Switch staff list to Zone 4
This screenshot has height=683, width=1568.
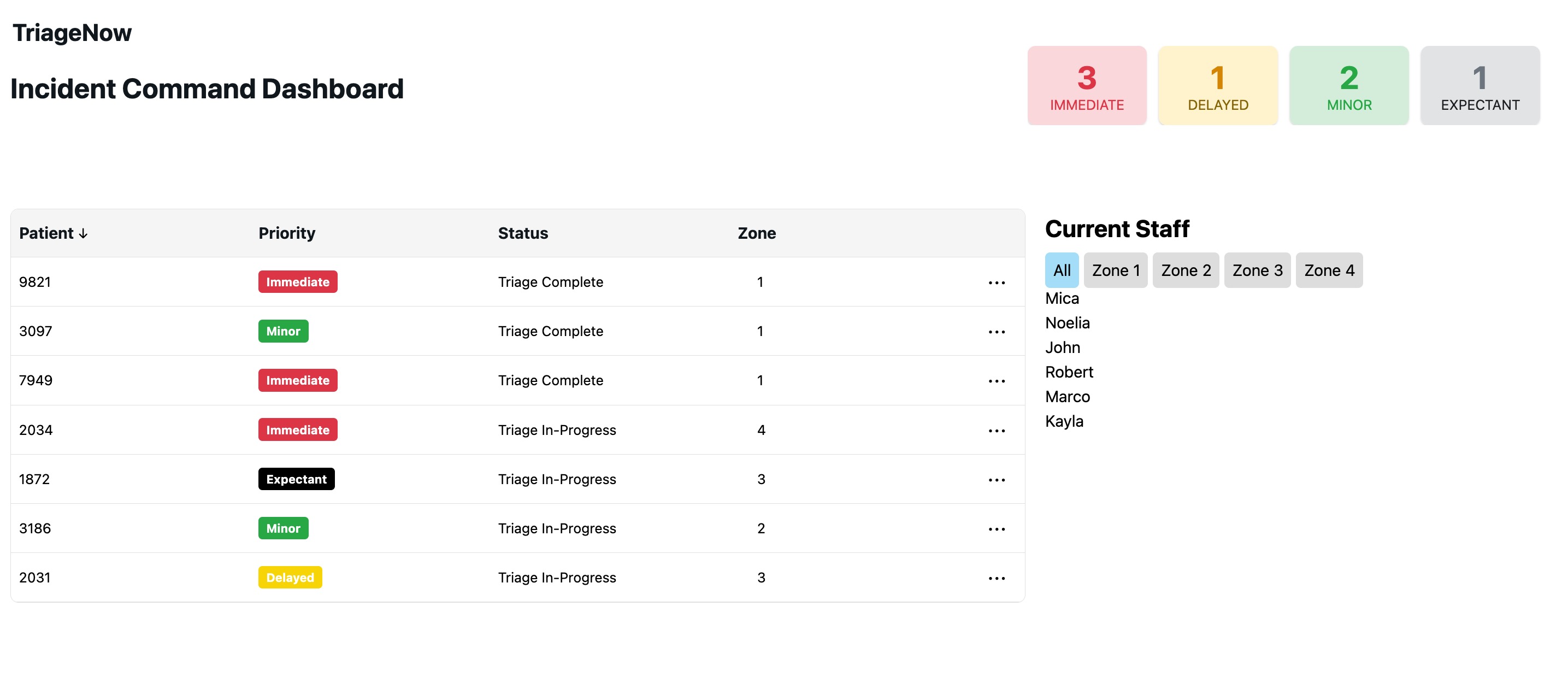click(x=1329, y=270)
